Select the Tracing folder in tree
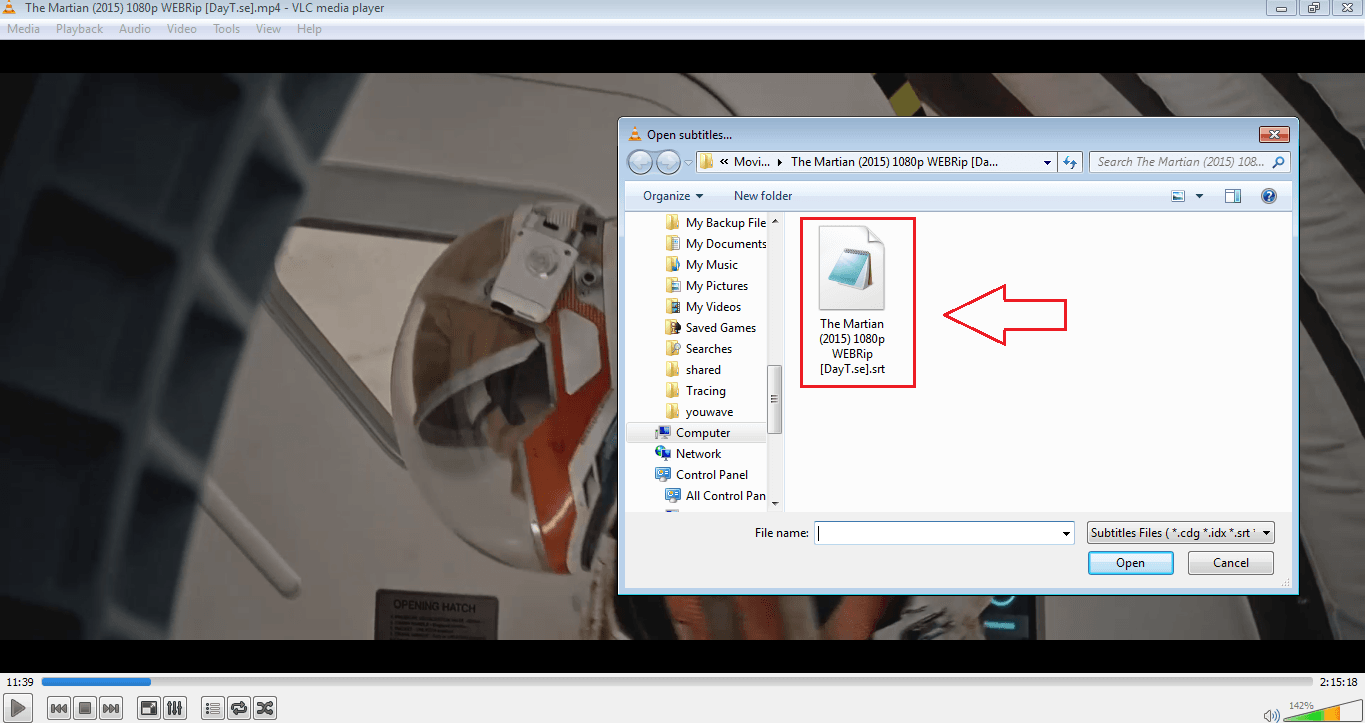This screenshot has width=1365, height=723. point(695,391)
